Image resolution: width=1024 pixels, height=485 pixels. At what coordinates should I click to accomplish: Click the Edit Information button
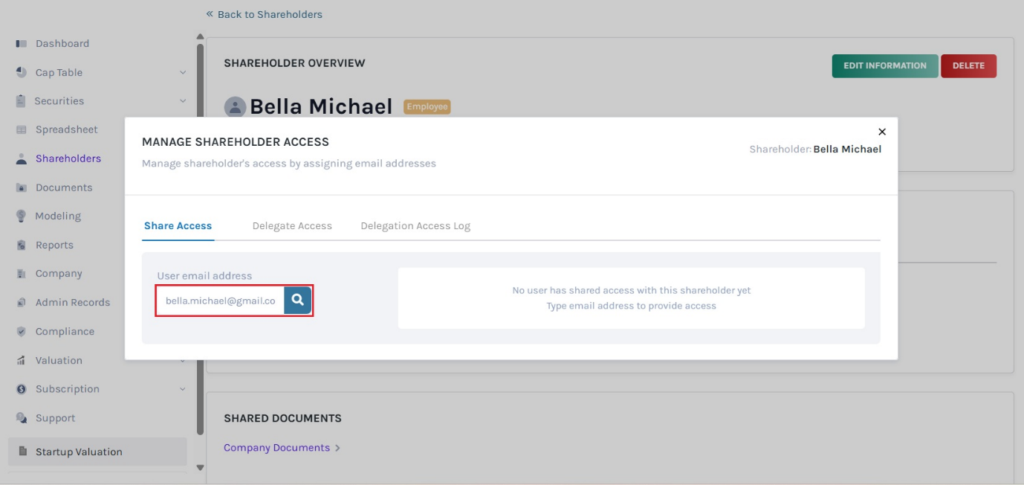(x=885, y=66)
